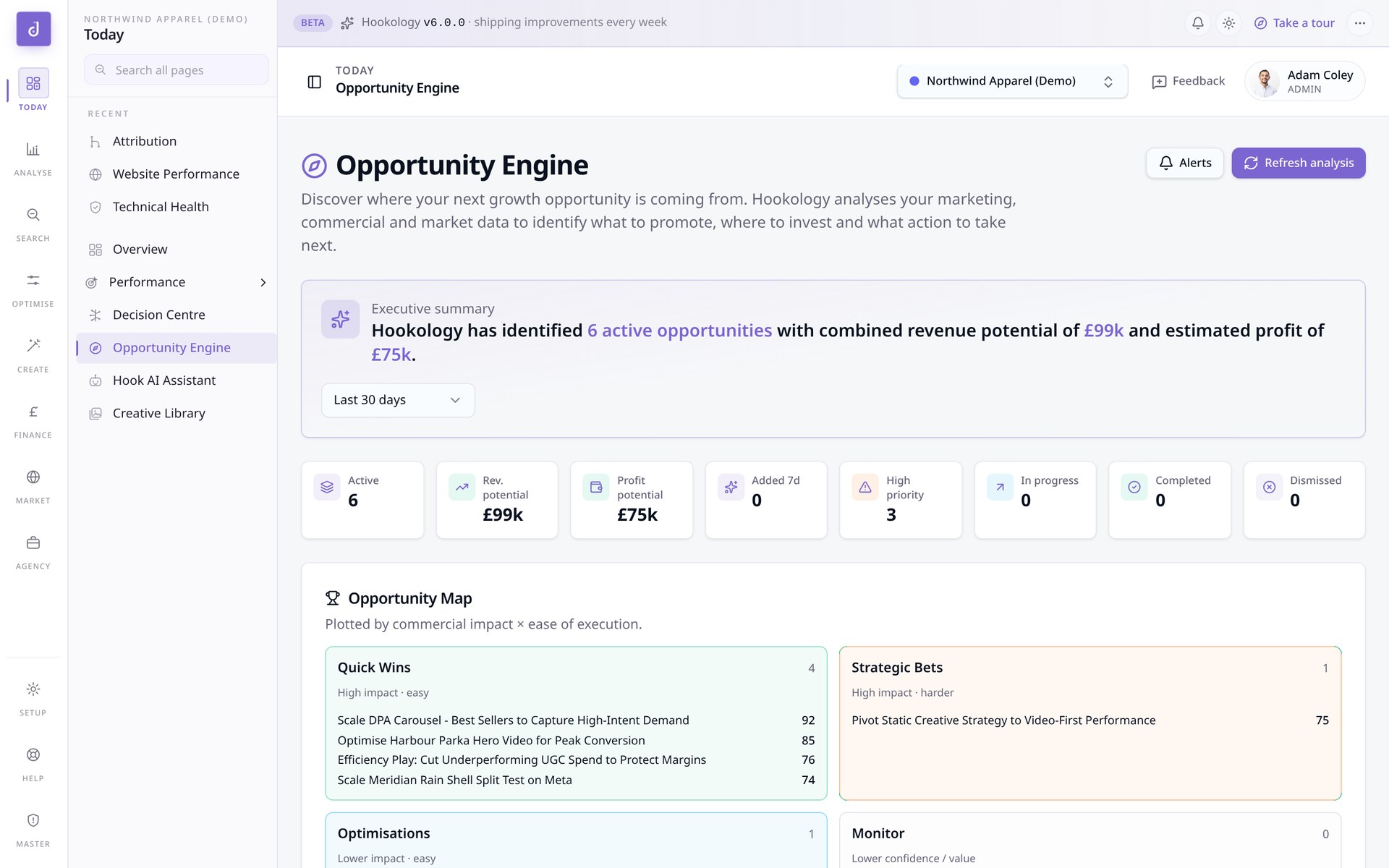The width and height of the screenshot is (1389, 868).
Task: Open the Finance section icon
Action: (33, 412)
